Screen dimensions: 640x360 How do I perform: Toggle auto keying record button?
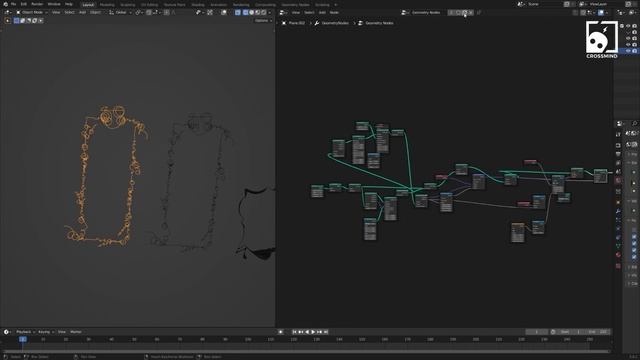point(280,332)
